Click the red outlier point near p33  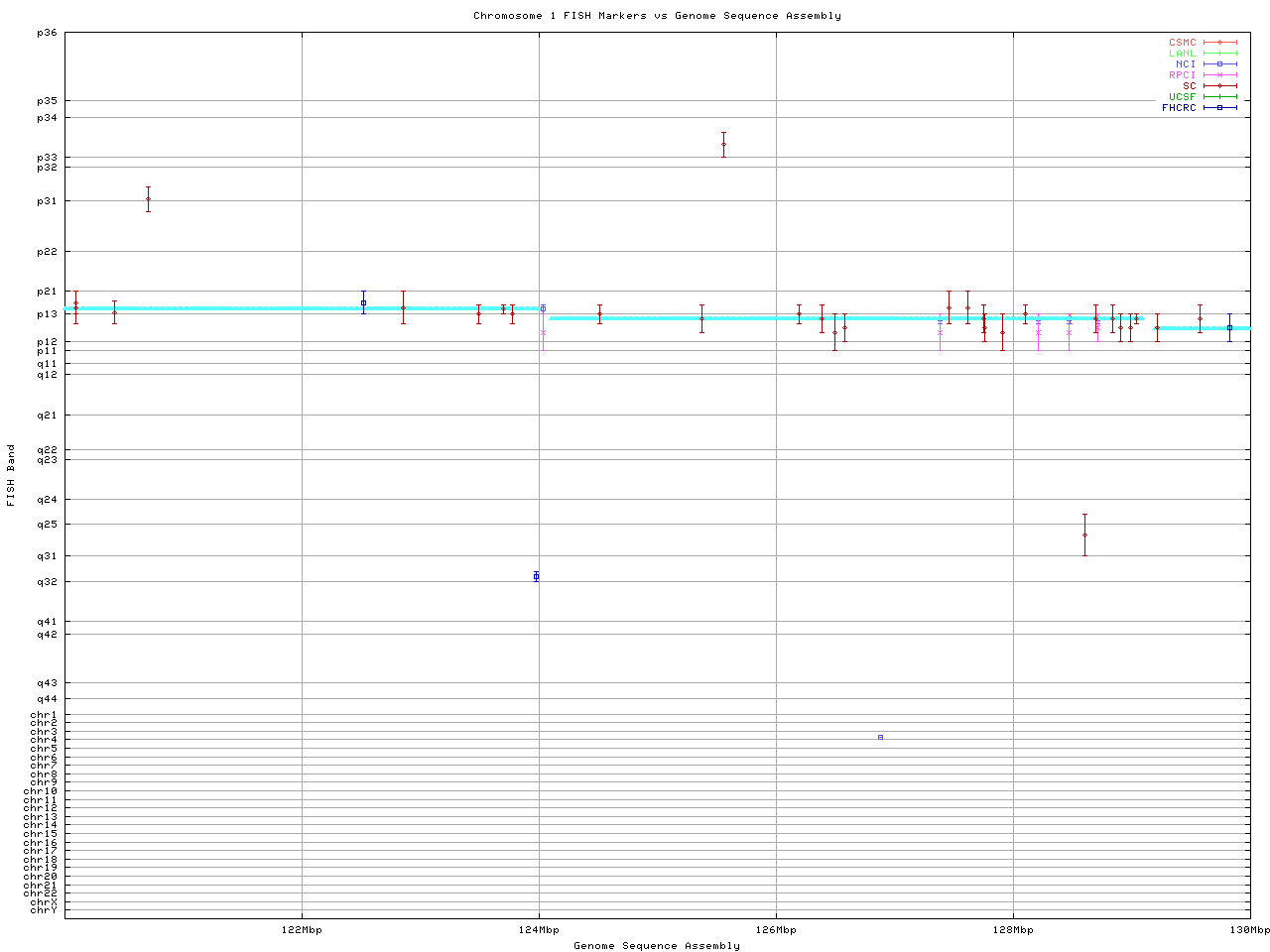(x=723, y=145)
